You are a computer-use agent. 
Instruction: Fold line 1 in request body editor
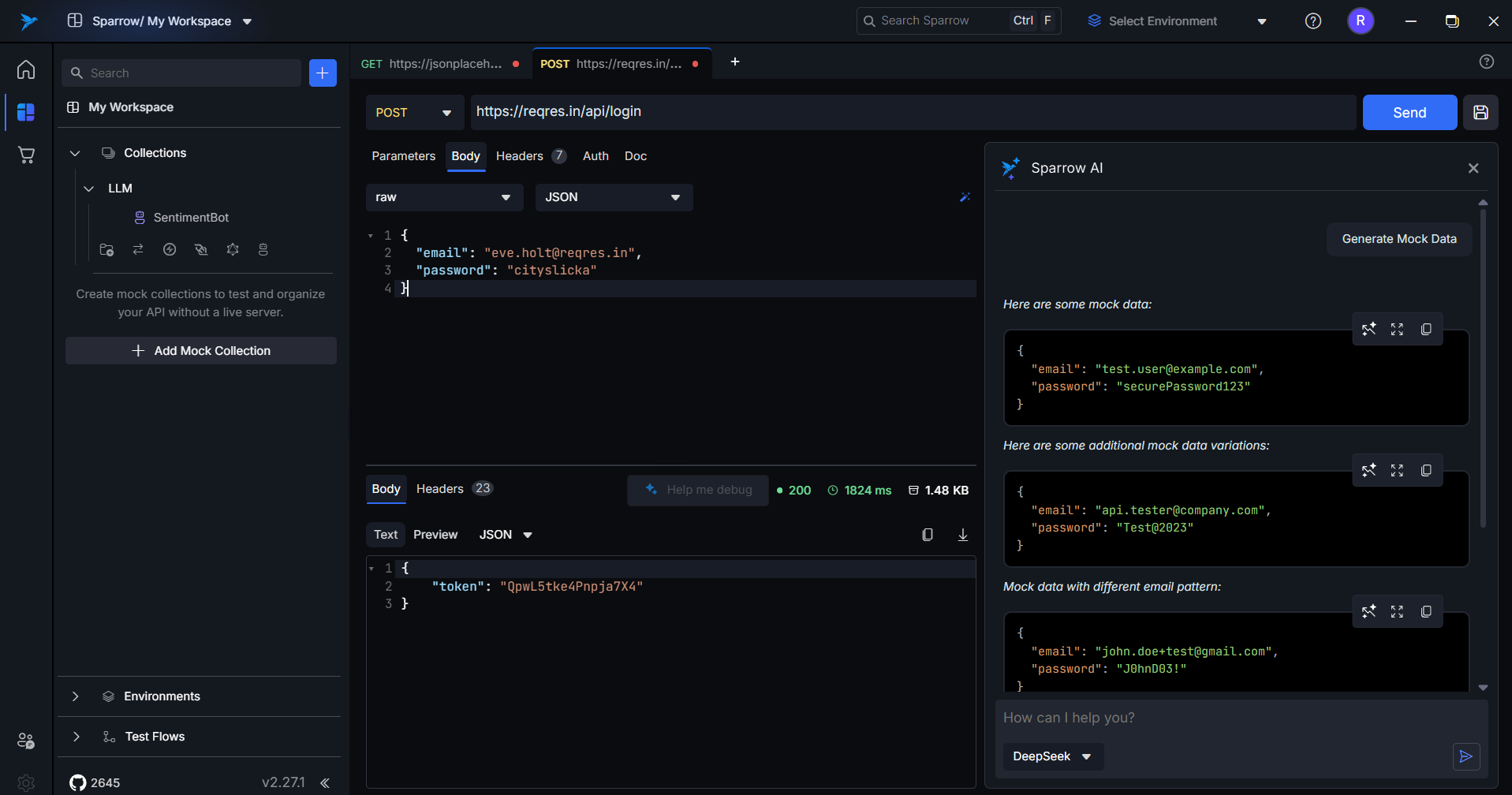[371, 236]
